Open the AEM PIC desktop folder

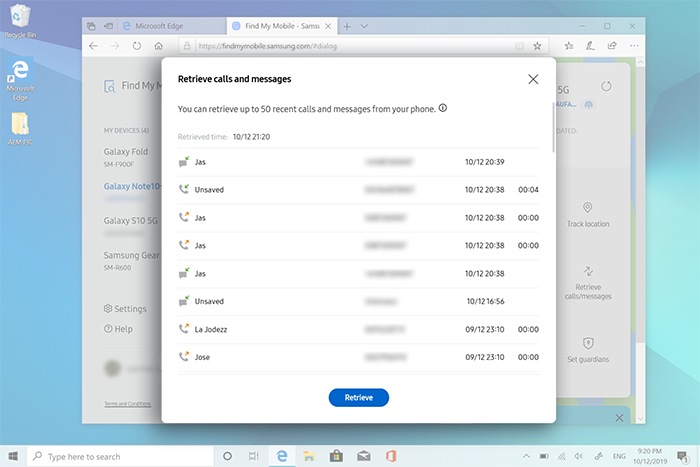(20, 129)
